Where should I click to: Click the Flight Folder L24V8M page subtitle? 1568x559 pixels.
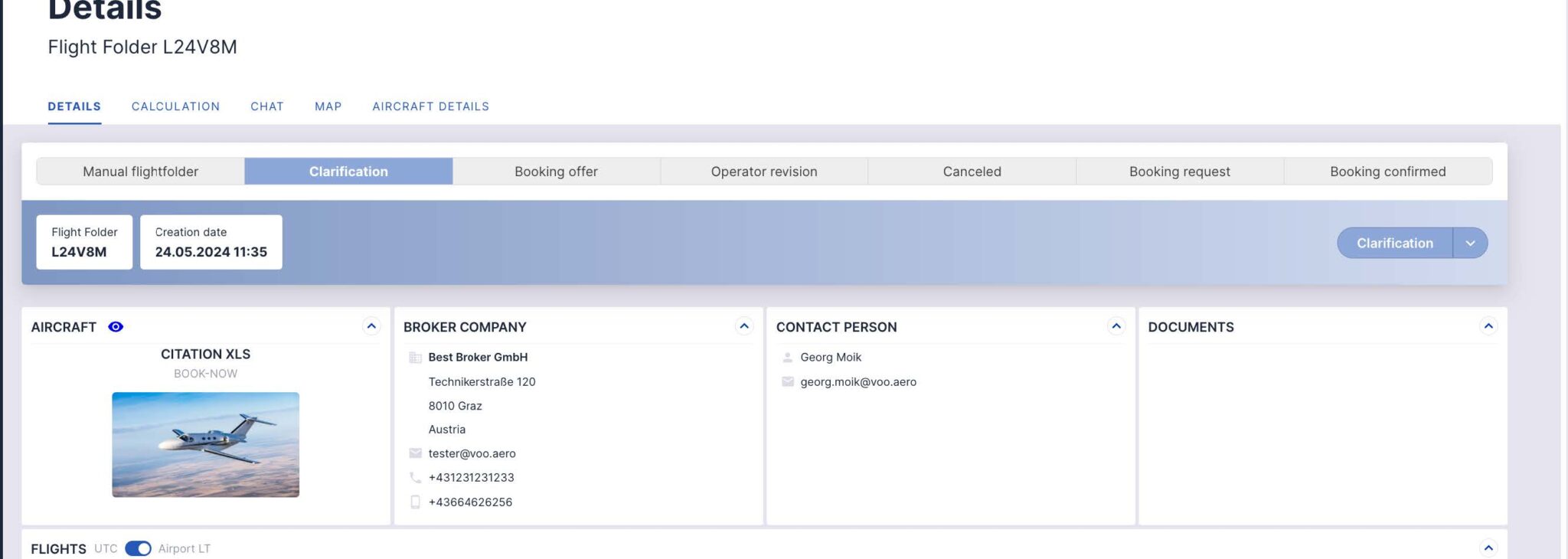(x=142, y=47)
